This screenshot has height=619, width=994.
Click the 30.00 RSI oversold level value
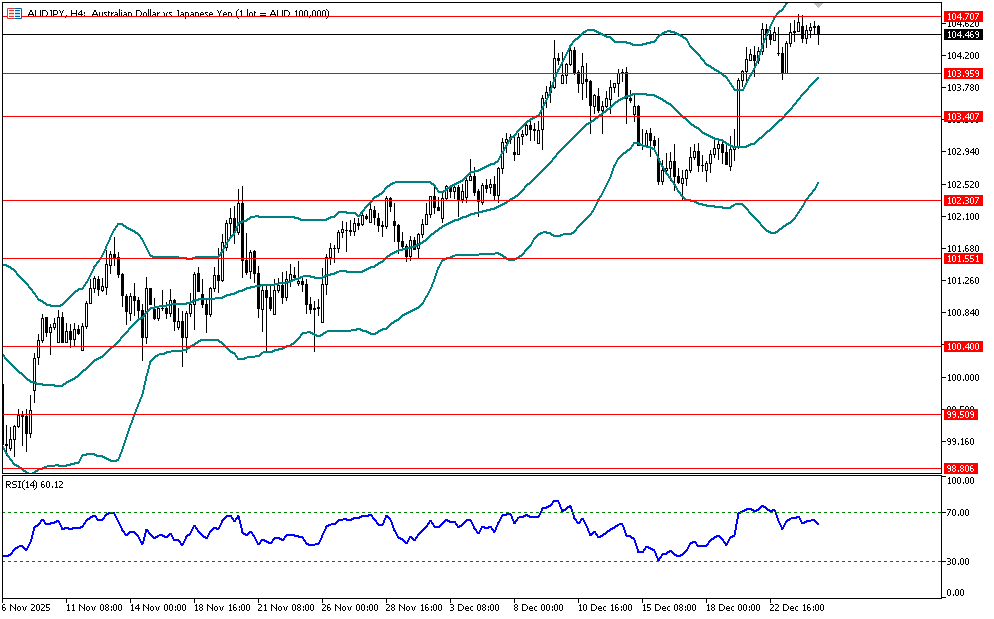tap(959, 562)
